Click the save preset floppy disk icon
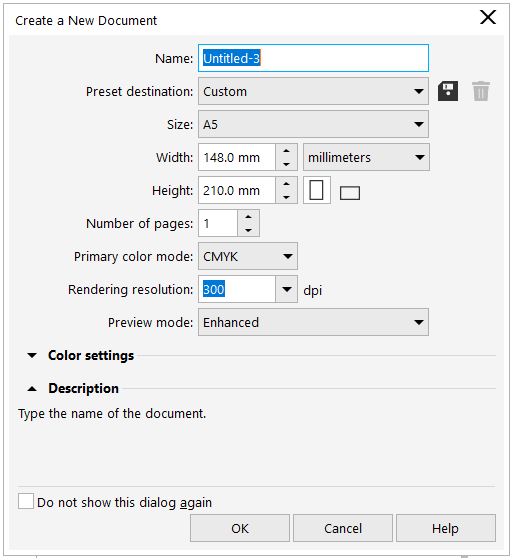The image size is (514, 558). click(x=448, y=91)
